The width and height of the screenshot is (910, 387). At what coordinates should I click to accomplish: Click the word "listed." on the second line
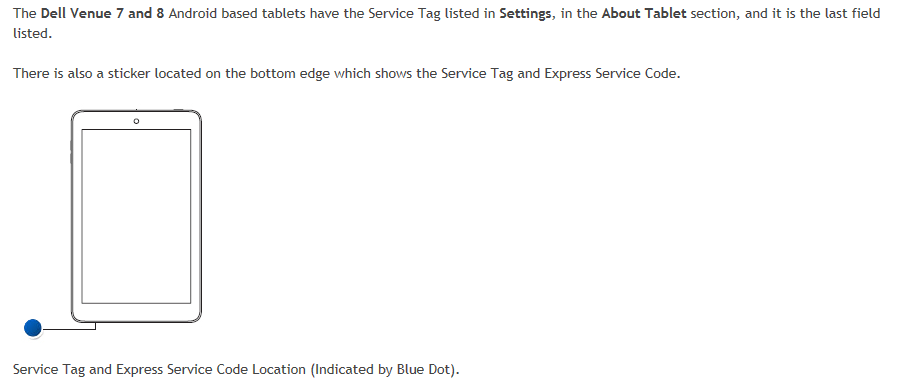point(32,34)
